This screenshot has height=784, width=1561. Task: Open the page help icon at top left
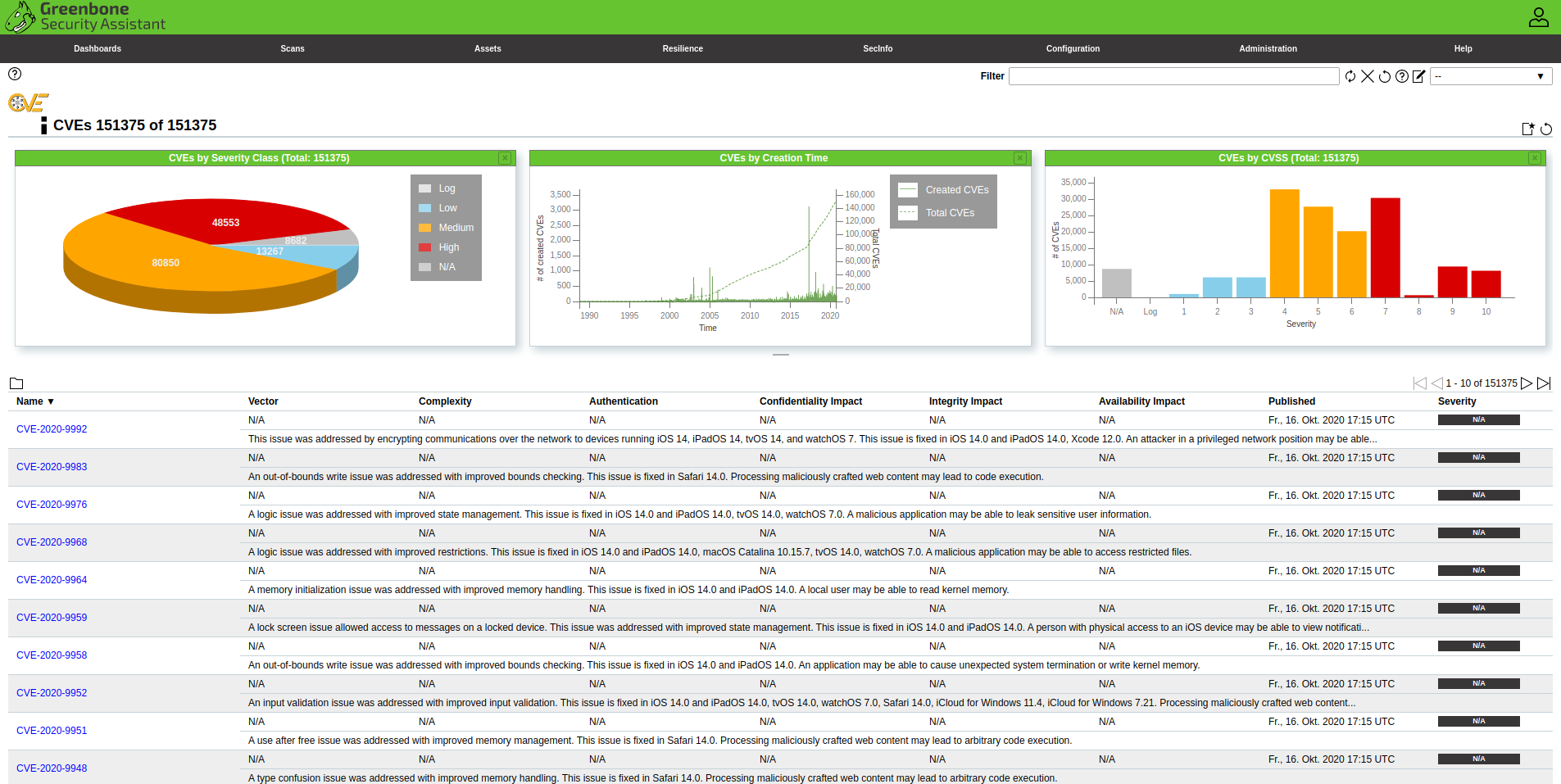click(x=15, y=74)
